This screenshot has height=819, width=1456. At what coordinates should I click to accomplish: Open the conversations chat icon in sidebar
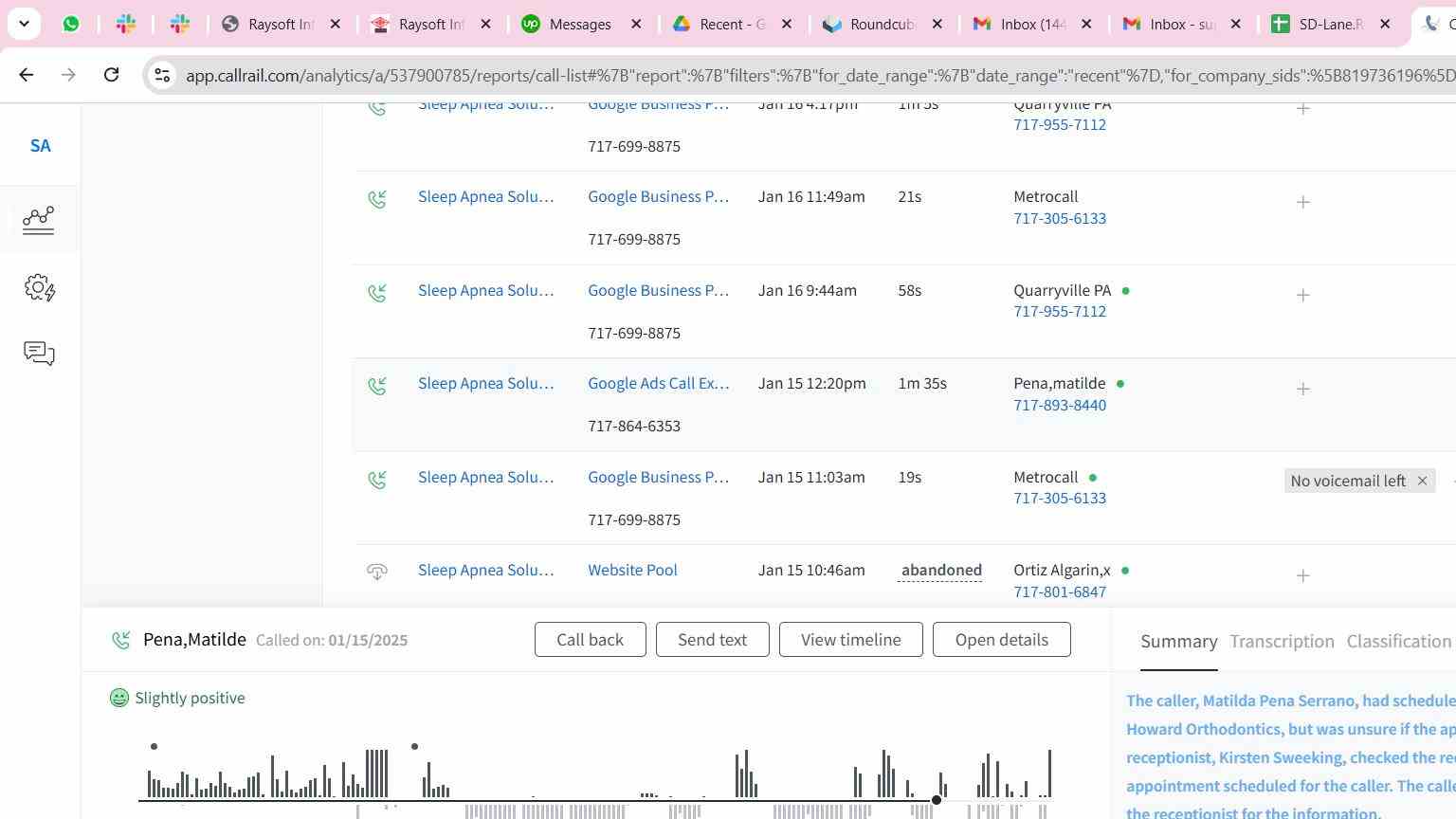point(39,354)
